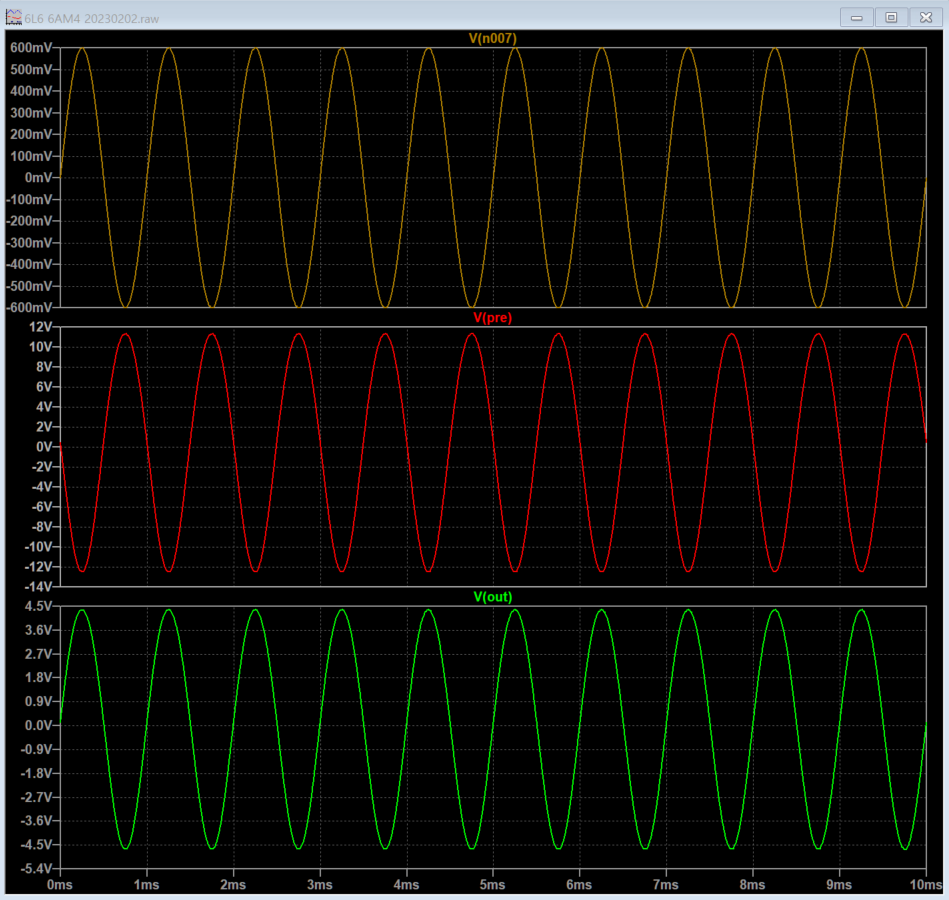Click the -300mV axis label

pyautogui.click(x=28, y=243)
